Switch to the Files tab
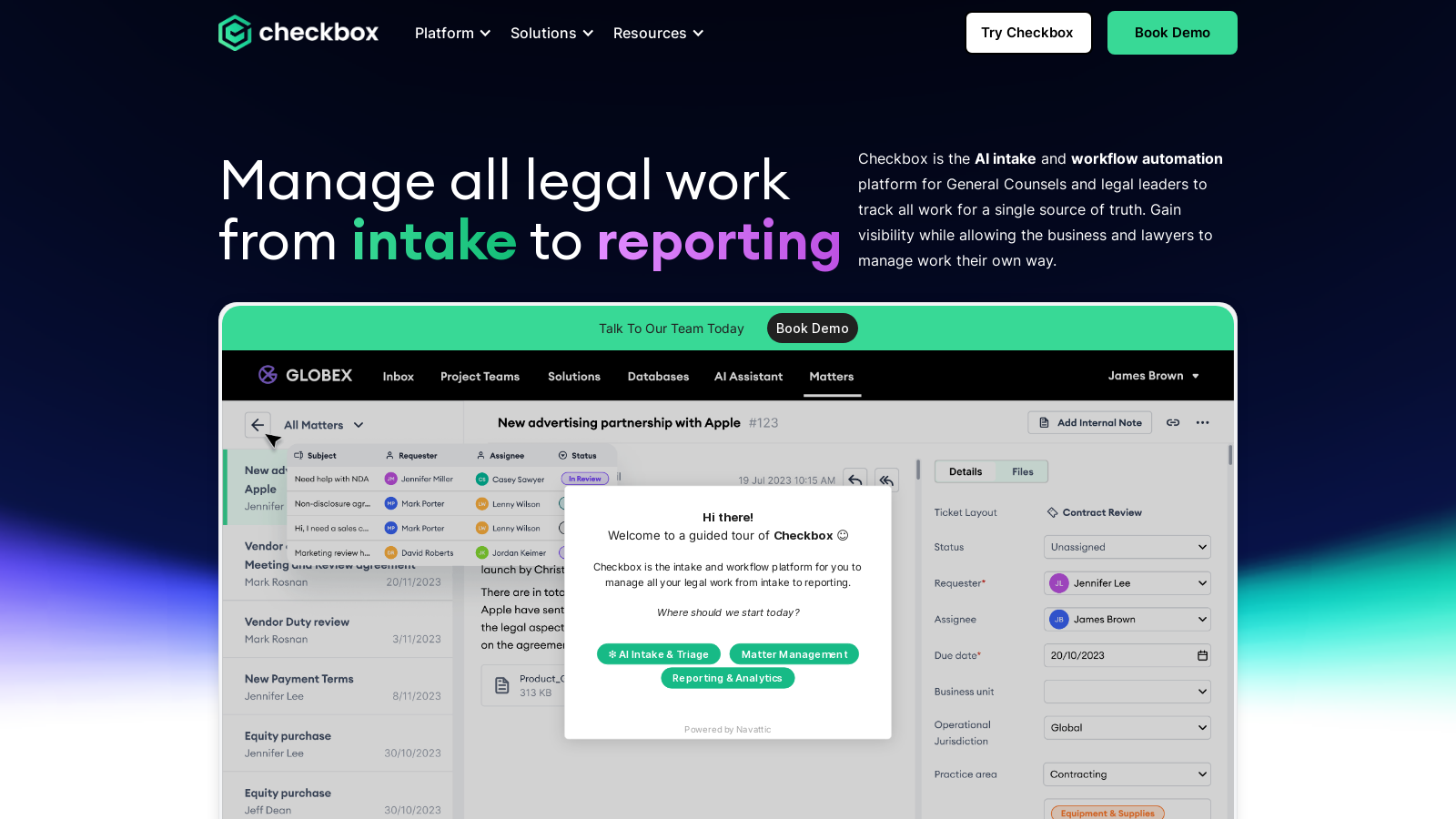 pos(1022,471)
